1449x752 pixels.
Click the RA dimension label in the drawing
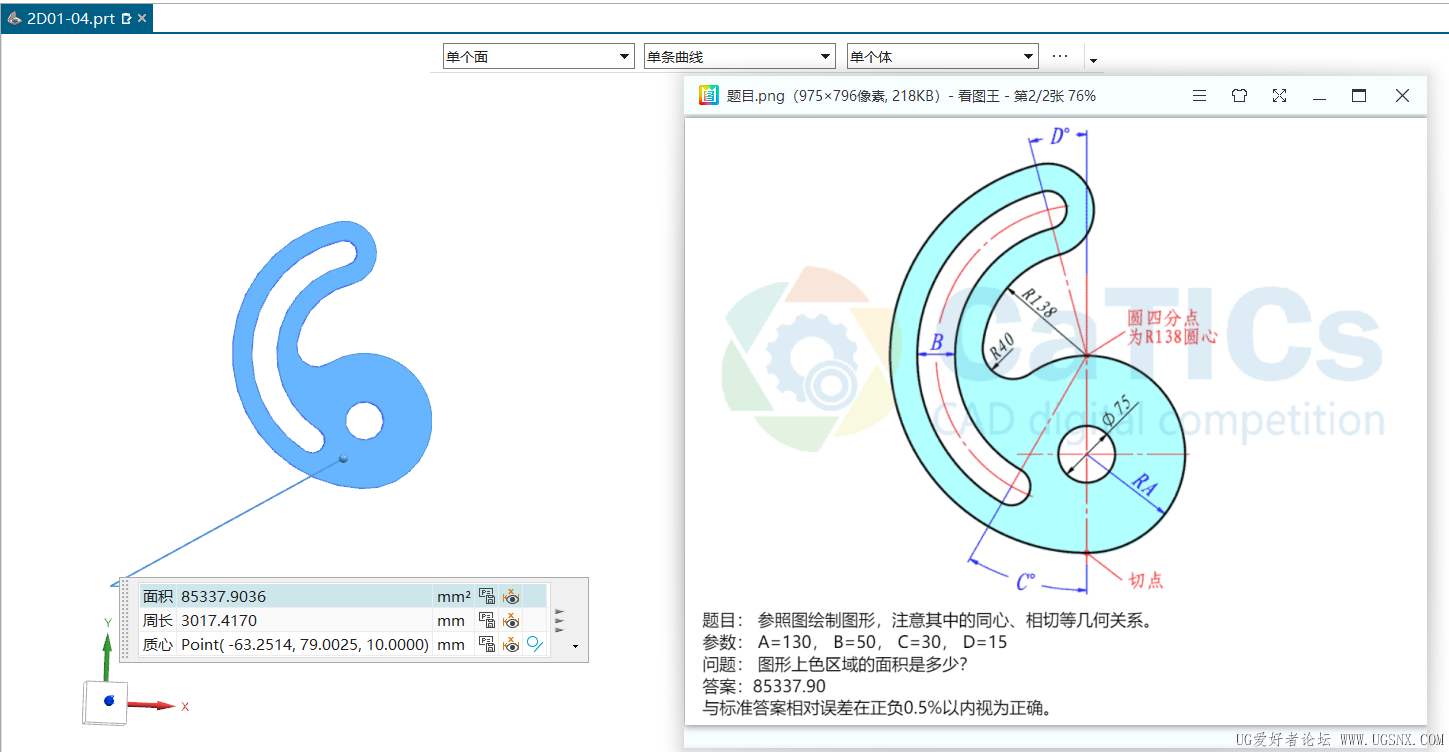pyautogui.click(x=1145, y=486)
